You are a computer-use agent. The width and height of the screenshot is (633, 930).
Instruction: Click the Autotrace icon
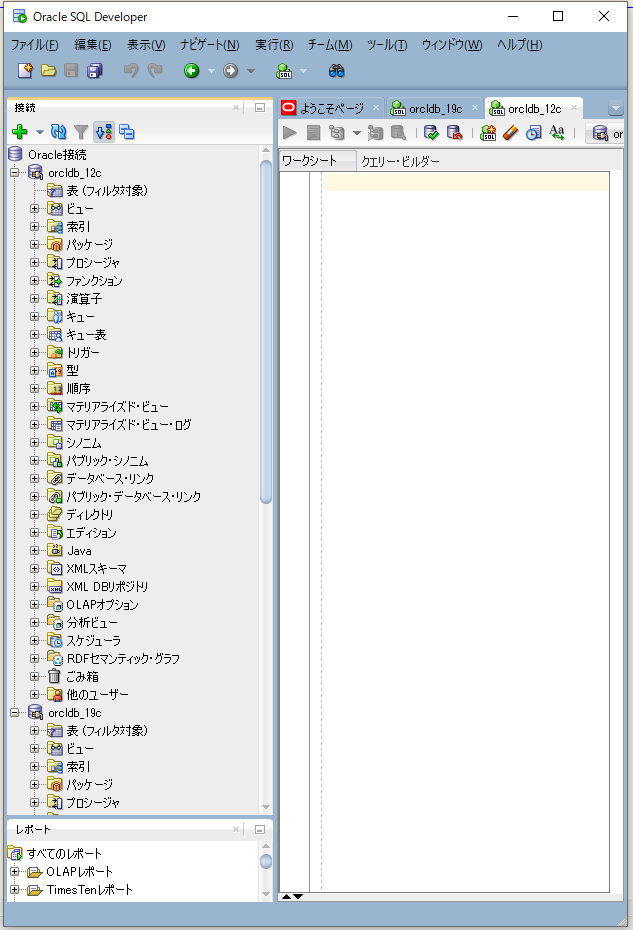point(375,133)
